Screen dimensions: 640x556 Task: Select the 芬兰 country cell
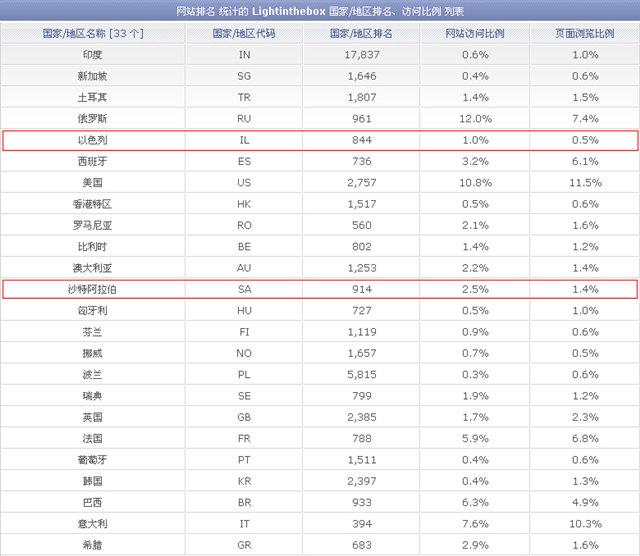click(92, 332)
